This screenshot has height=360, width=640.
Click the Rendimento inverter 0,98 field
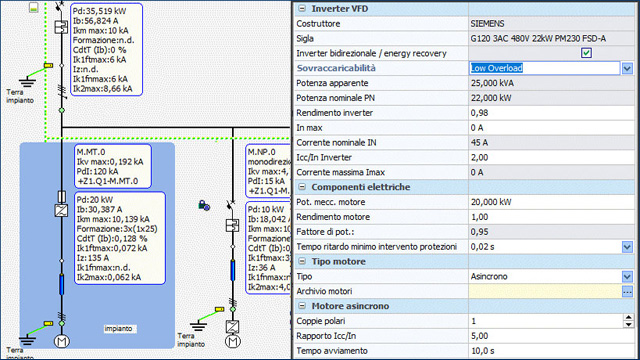551,113
